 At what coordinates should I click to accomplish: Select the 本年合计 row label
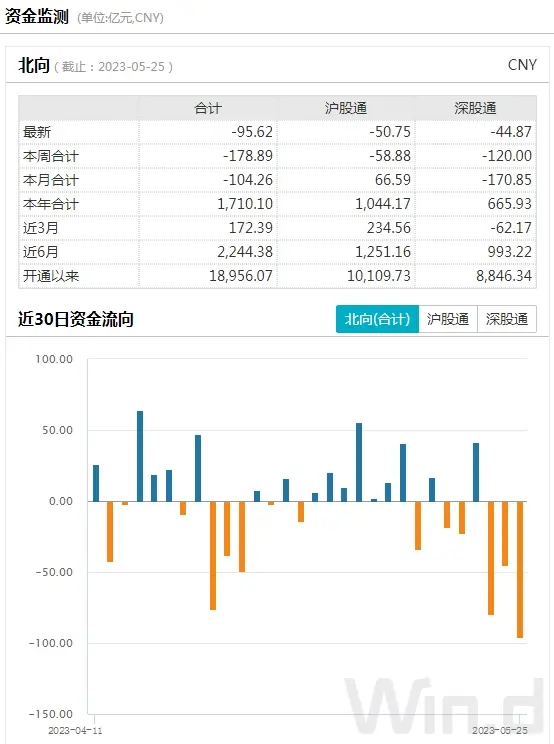51,204
